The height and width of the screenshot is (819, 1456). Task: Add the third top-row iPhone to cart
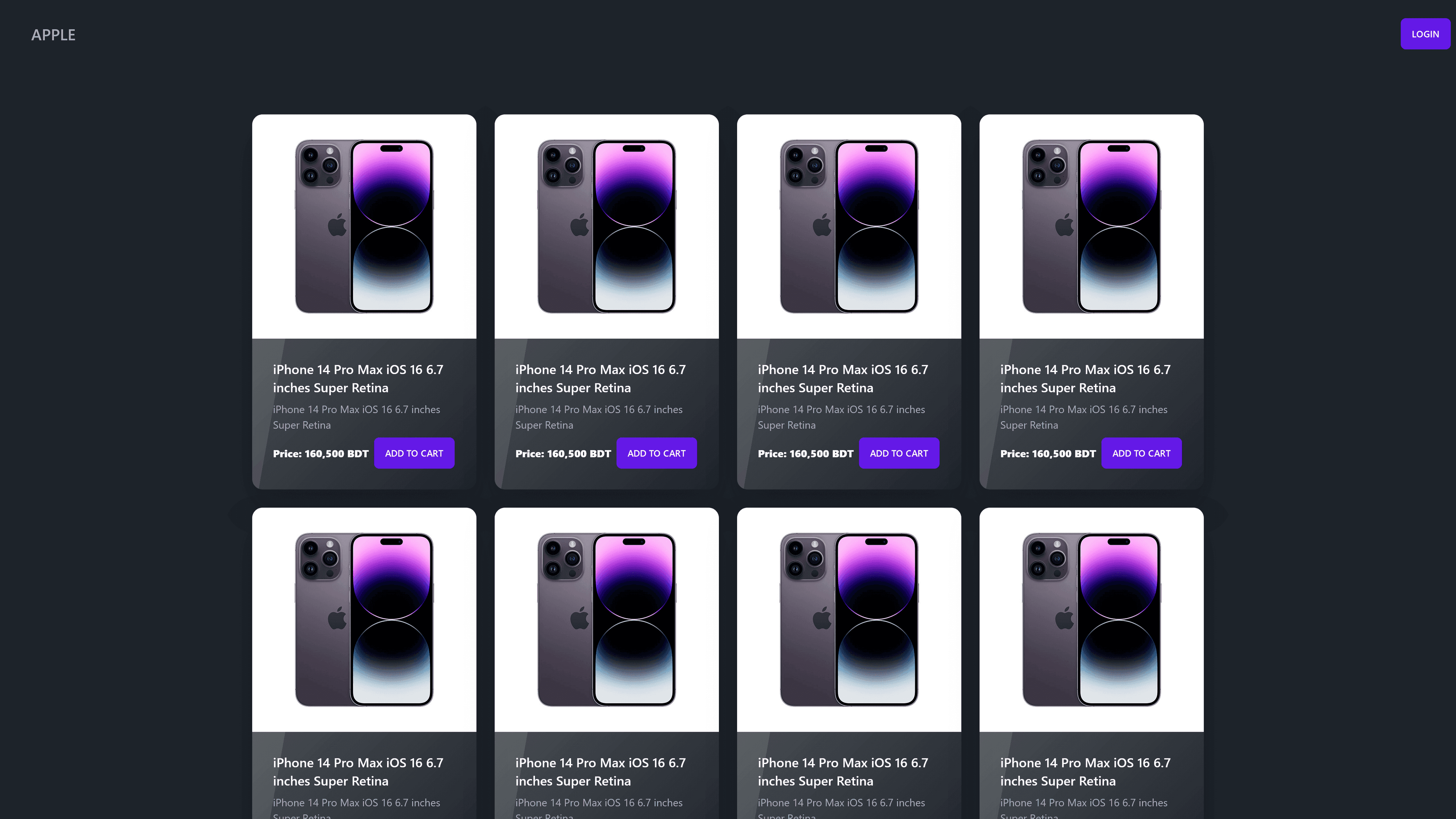(899, 453)
